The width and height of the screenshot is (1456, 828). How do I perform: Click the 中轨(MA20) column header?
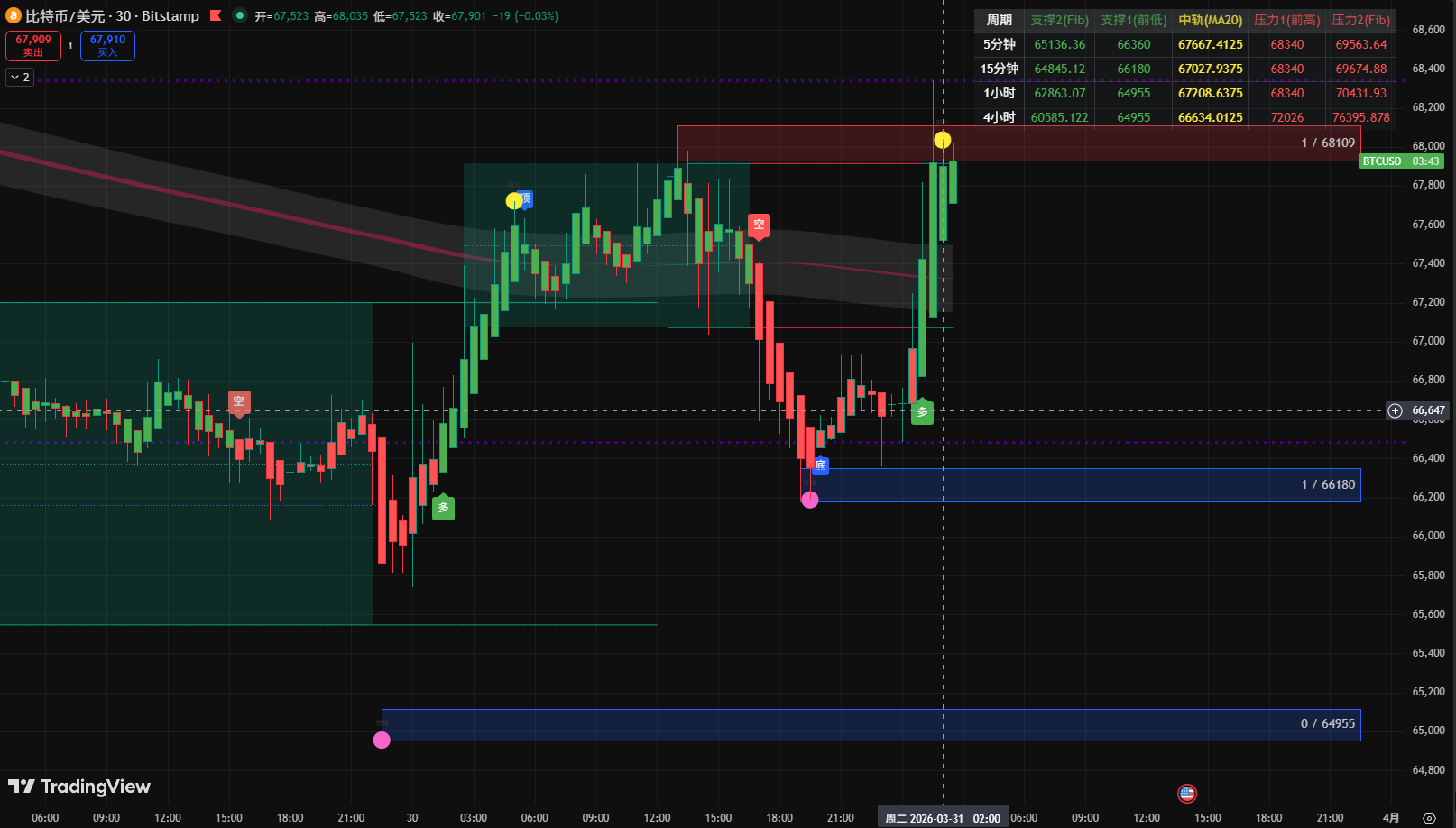point(1211,20)
